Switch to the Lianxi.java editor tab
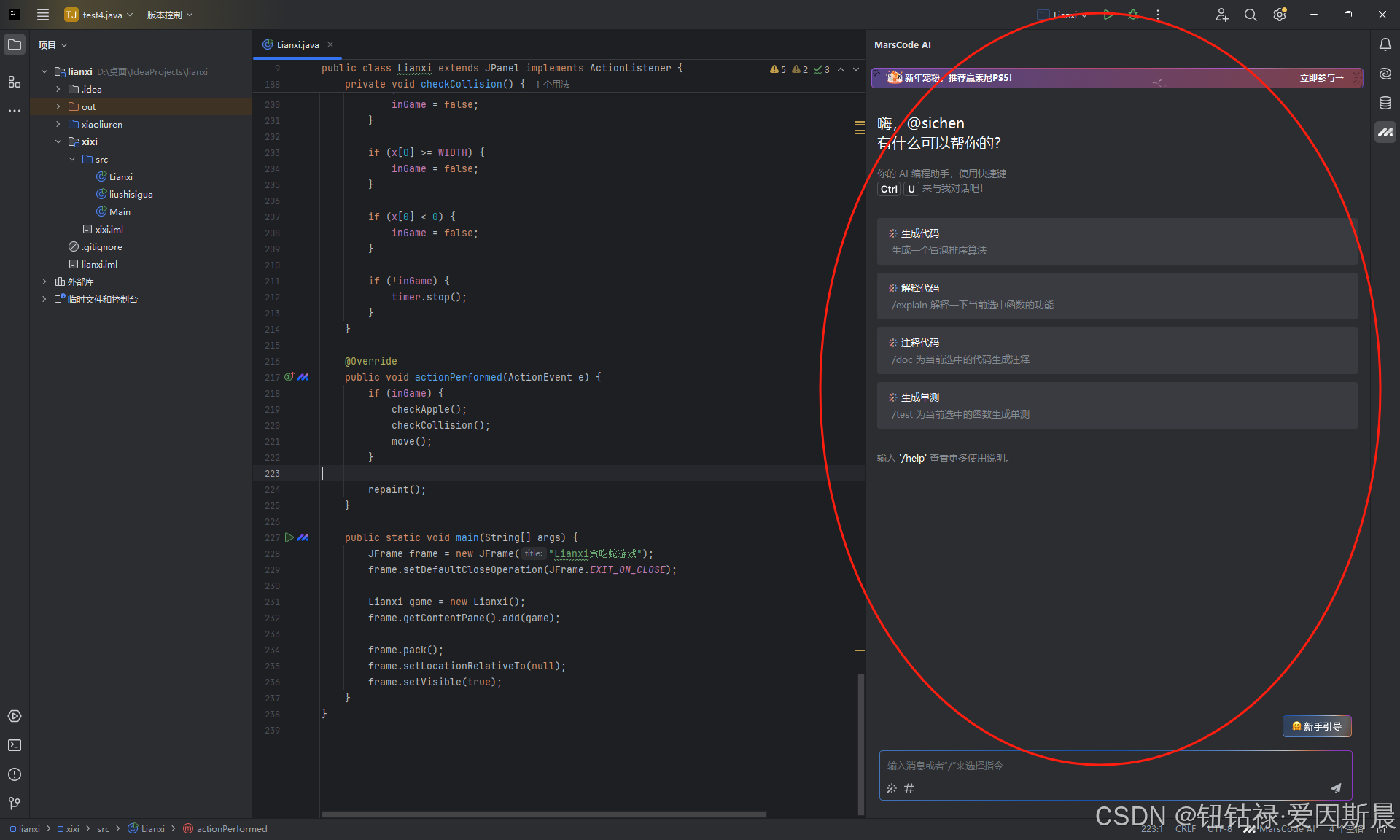The image size is (1400, 840). [x=297, y=44]
